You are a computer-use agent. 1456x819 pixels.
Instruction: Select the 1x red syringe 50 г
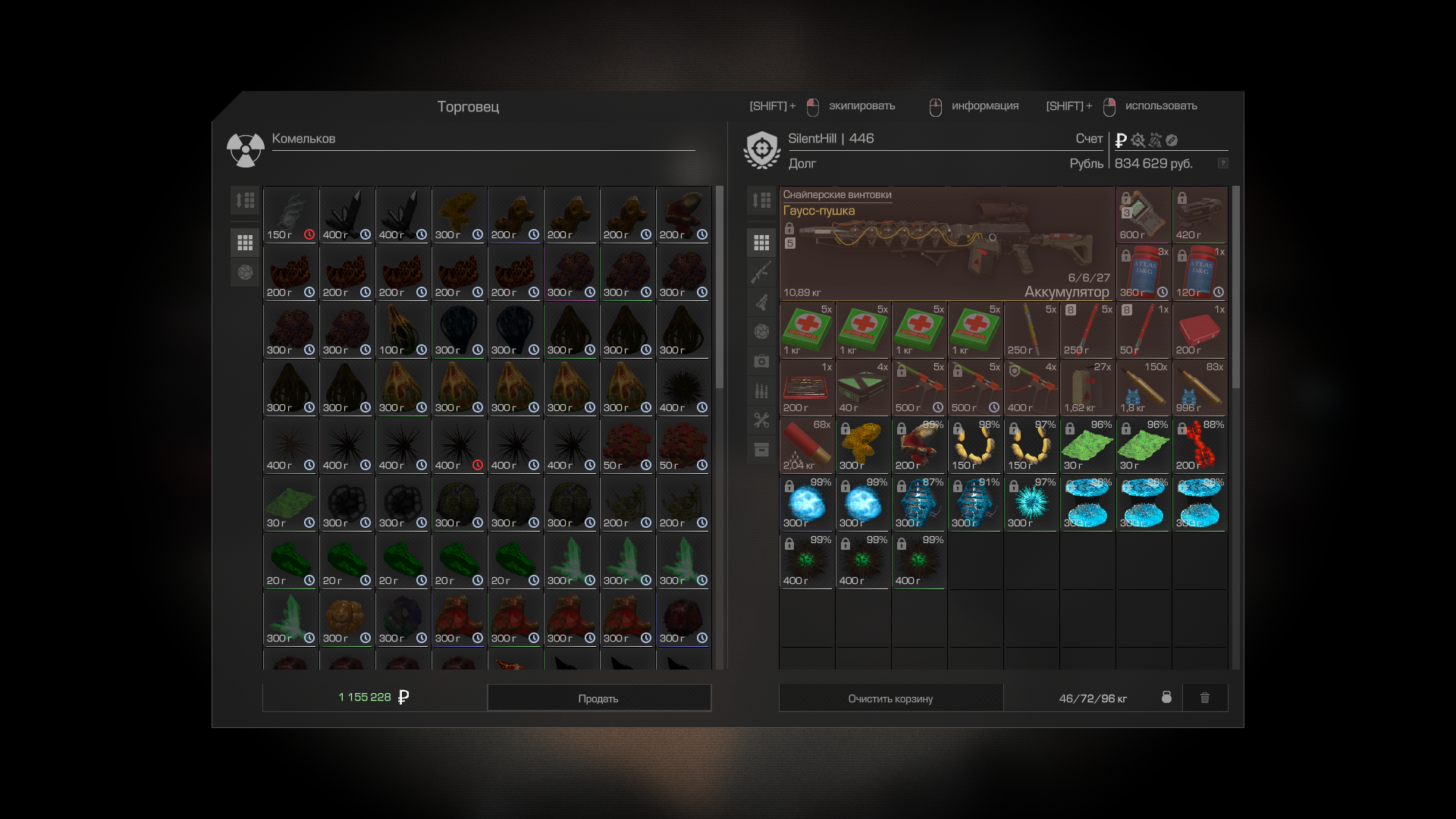(x=1144, y=331)
